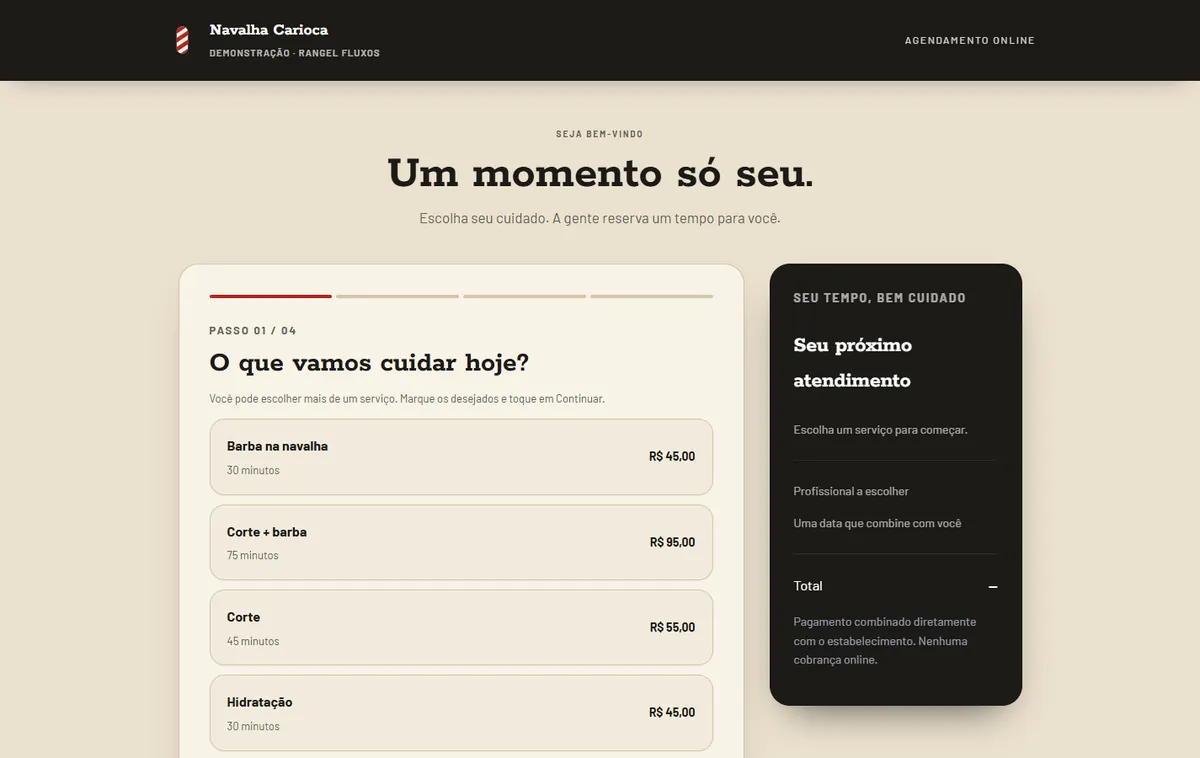Click SEU TEMPO, BEM CUIDADO label
1200x758 pixels.
(879, 298)
